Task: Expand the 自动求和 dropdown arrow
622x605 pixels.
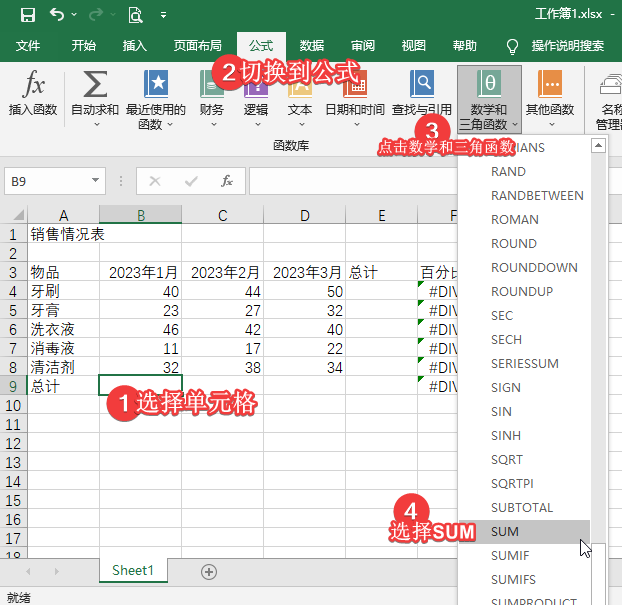Action: (x=97, y=125)
